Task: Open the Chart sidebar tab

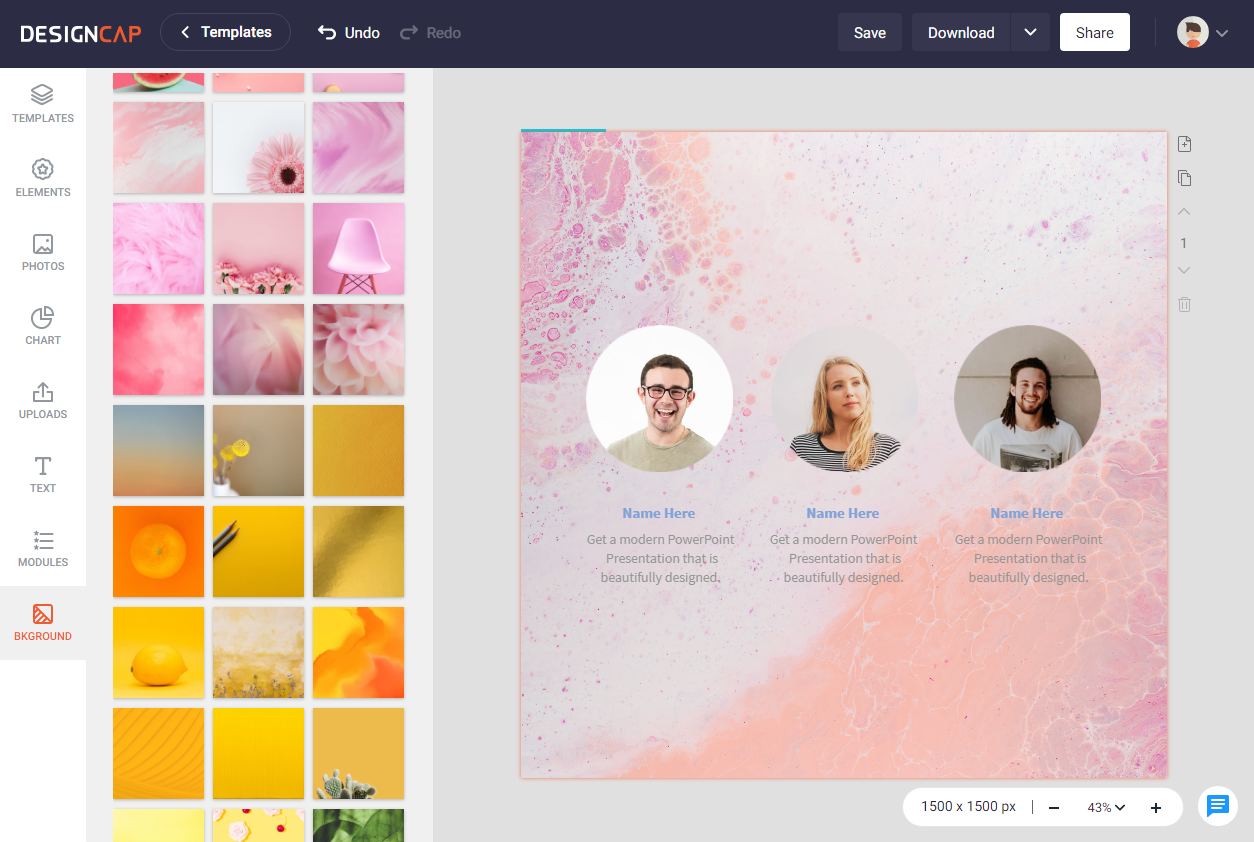Action: click(43, 327)
